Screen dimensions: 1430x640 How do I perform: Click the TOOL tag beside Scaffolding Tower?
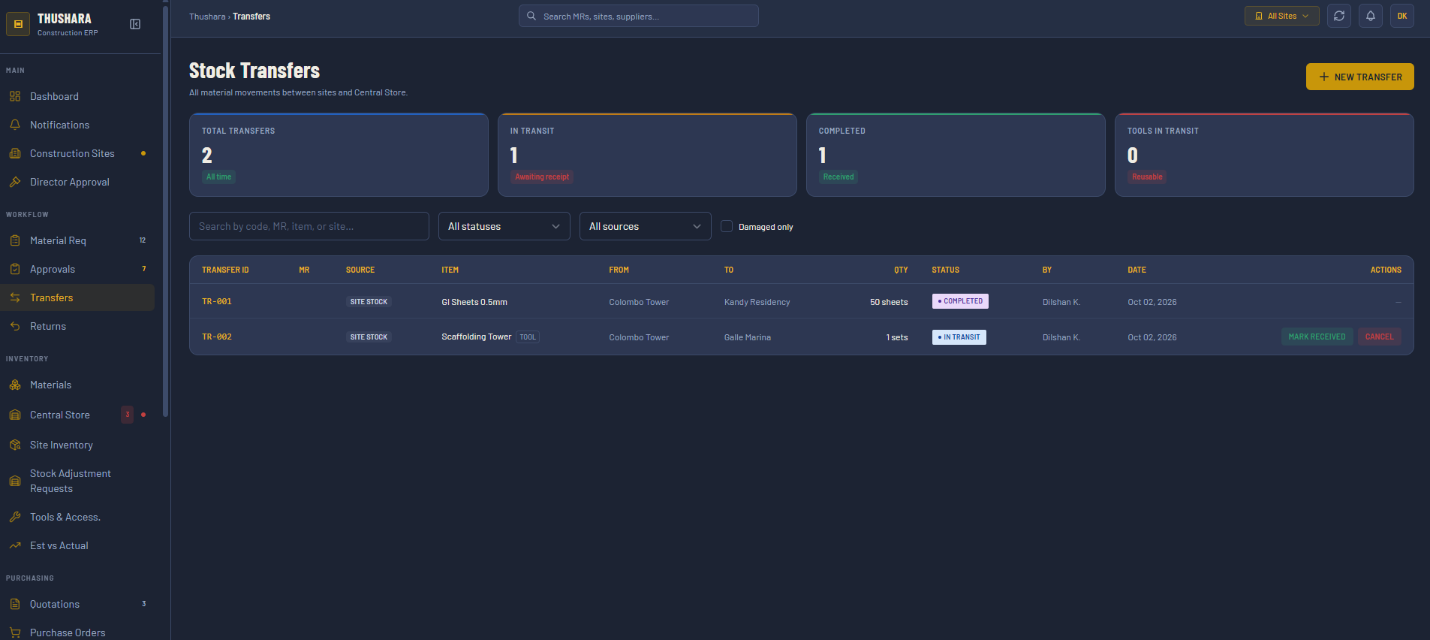(528, 337)
